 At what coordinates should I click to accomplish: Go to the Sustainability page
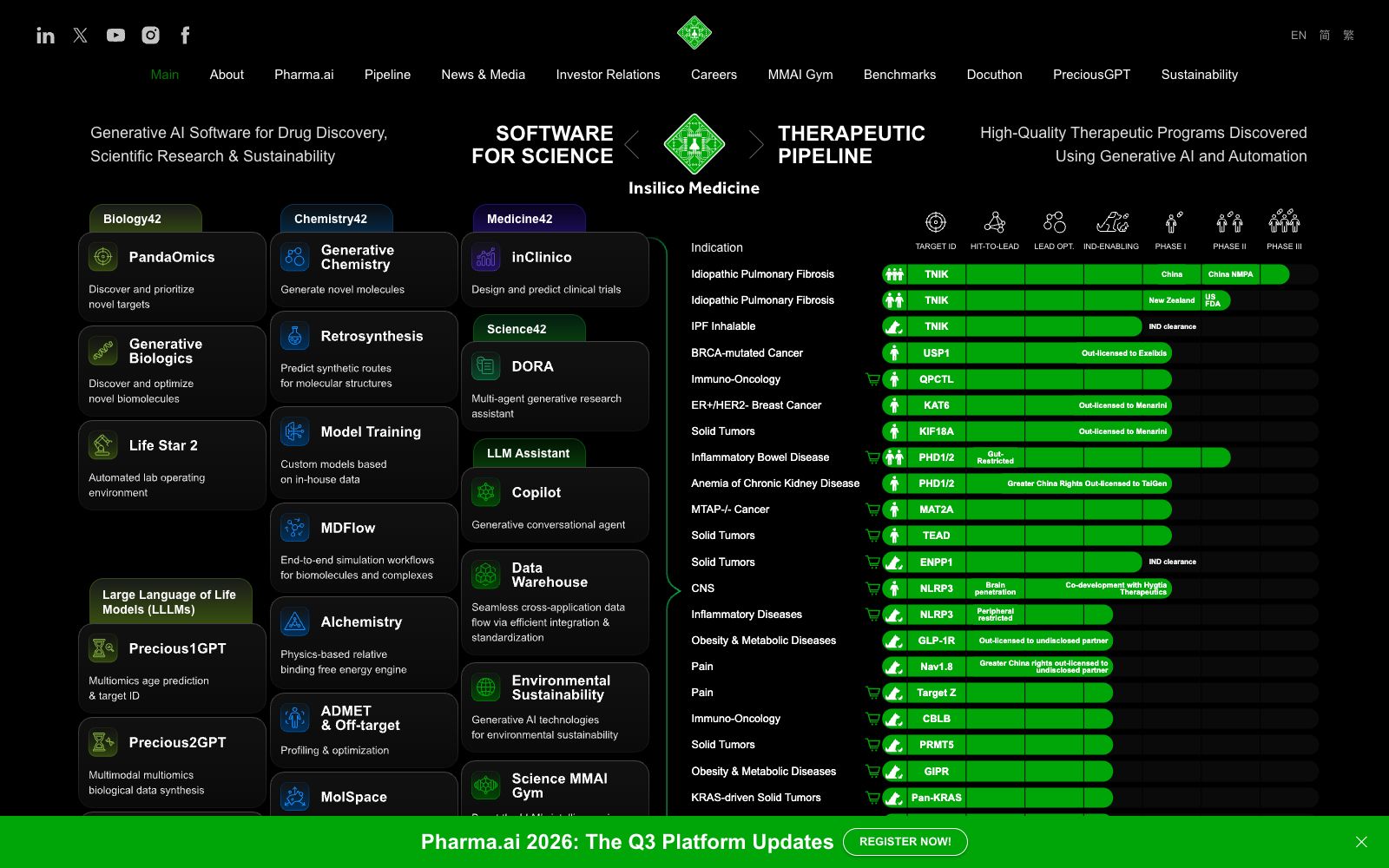[1200, 75]
